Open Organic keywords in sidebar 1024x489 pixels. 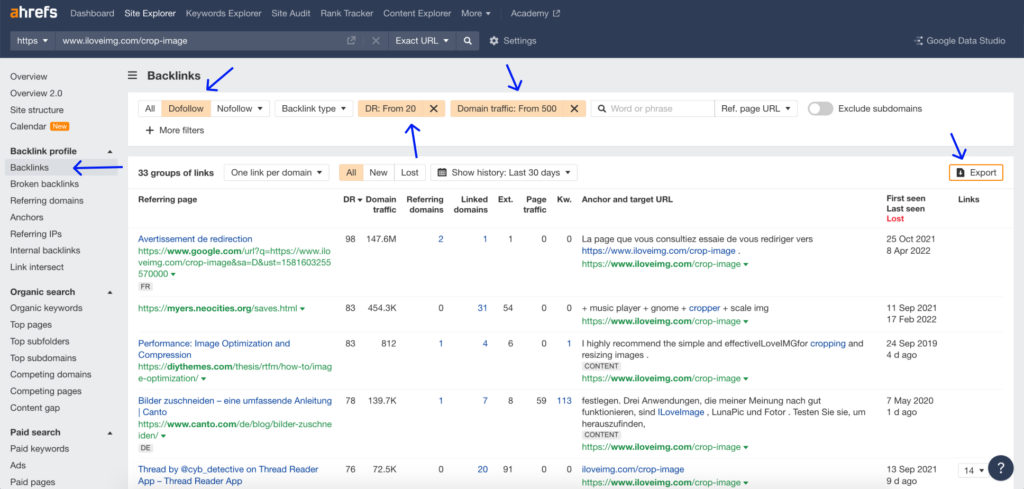tap(46, 308)
